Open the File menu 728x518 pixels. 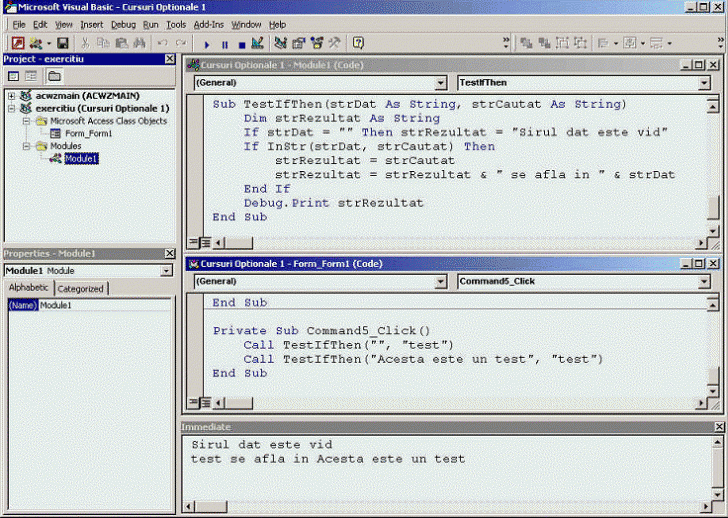(x=19, y=25)
